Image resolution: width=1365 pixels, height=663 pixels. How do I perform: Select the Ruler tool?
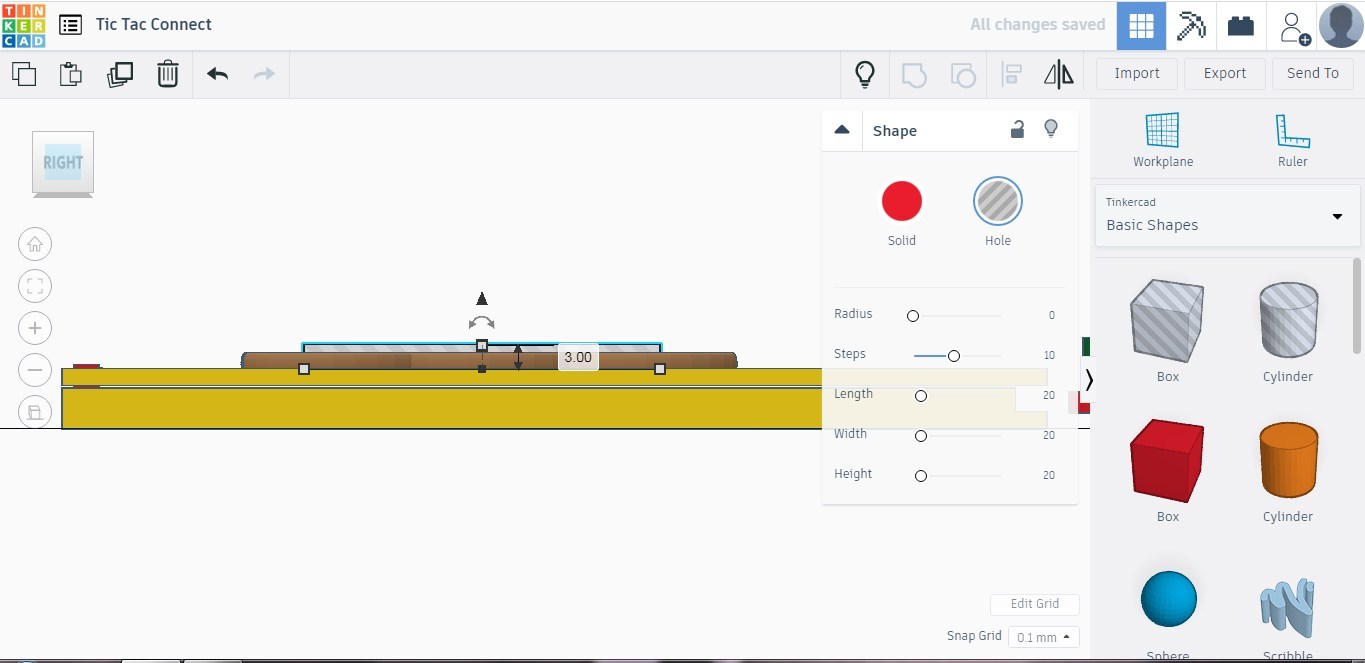(x=1292, y=135)
